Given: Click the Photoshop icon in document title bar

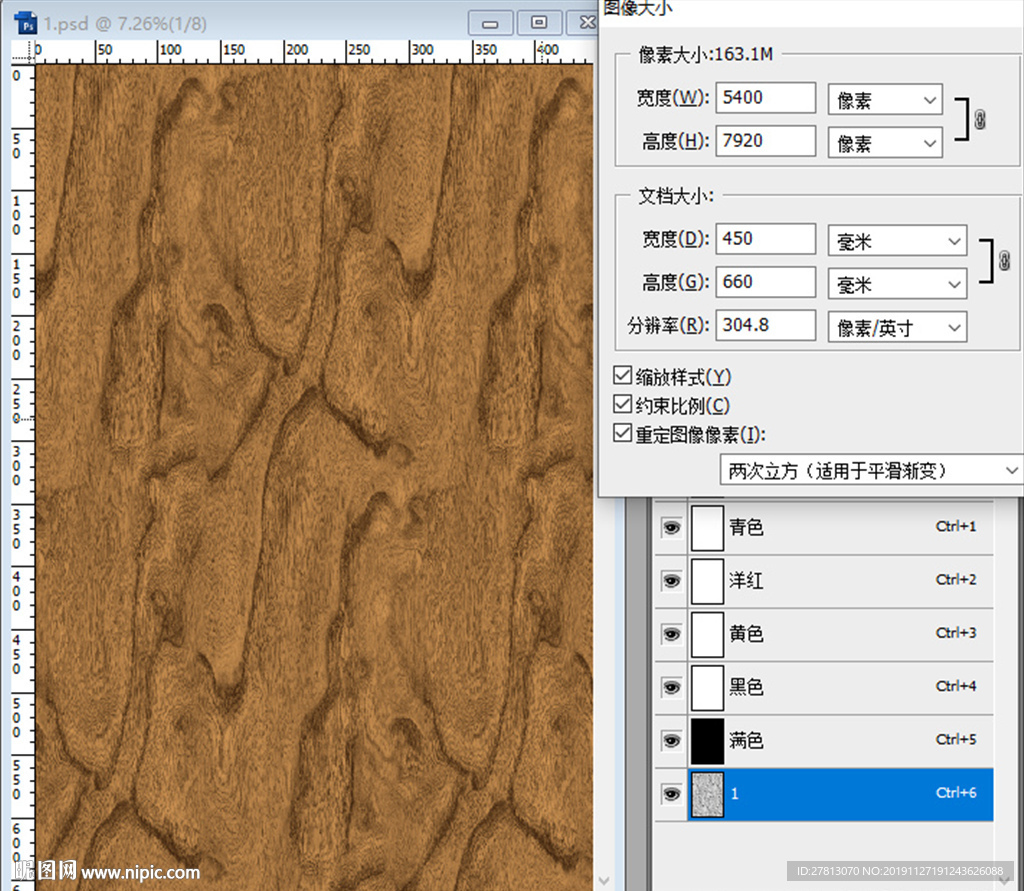Looking at the screenshot, I should (29, 23).
